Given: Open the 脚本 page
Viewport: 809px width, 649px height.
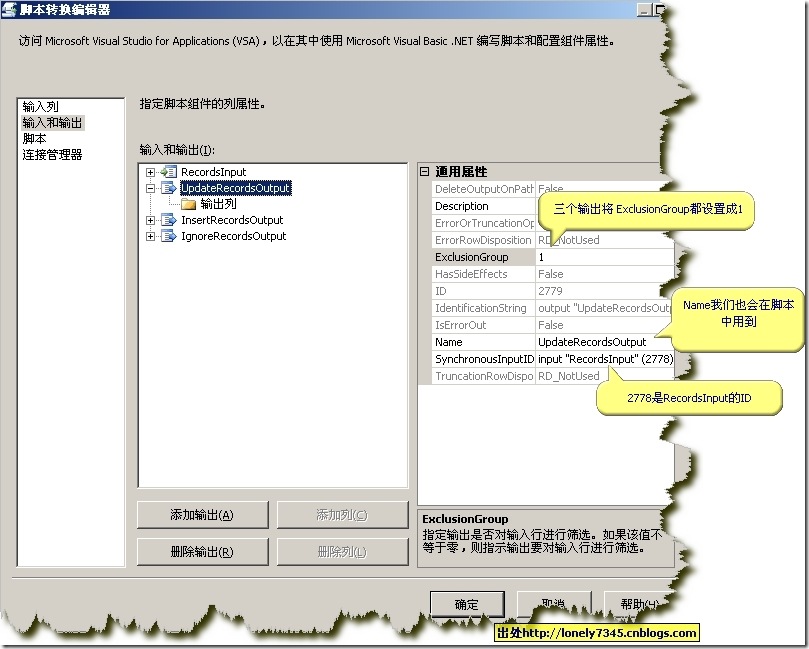Looking at the screenshot, I should click(x=35, y=139).
